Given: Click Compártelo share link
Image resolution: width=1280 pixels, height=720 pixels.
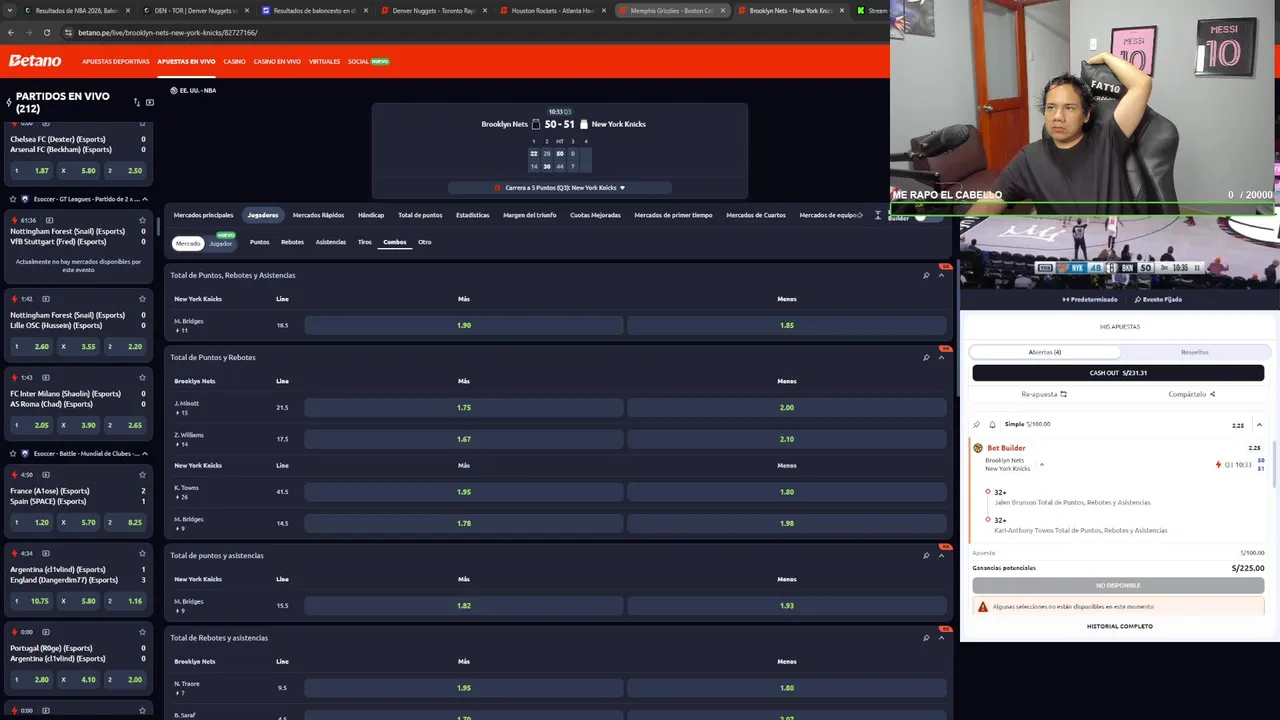Looking at the screenshot, I should point(1192,394).
